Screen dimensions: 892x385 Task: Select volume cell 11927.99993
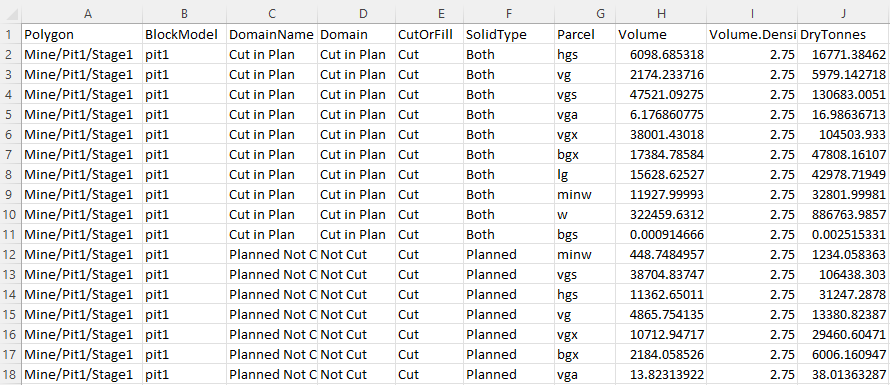coord(661,194)
